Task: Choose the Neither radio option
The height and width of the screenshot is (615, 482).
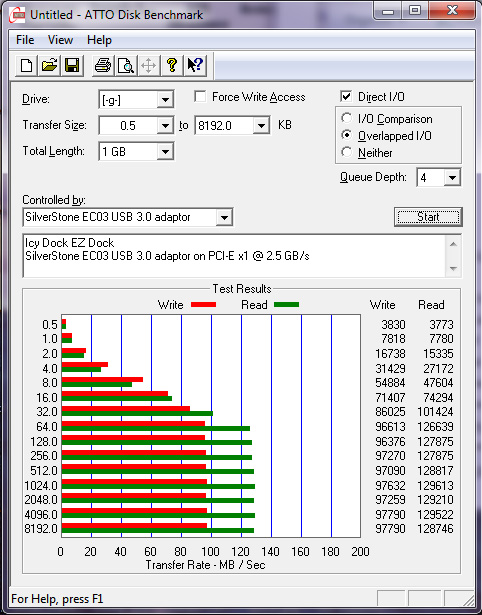Action: (347, 152)
